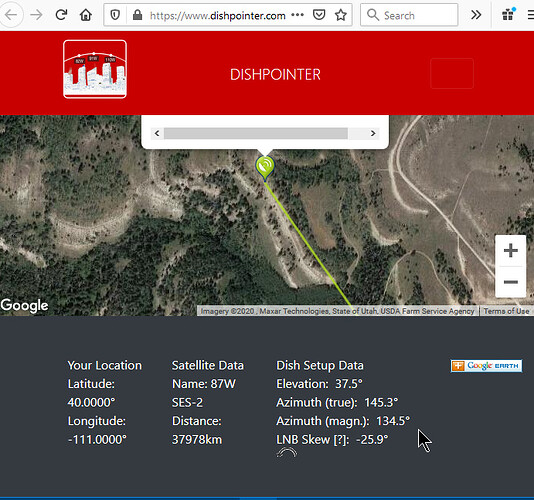Bookmark this page with the star

[341, 15]
